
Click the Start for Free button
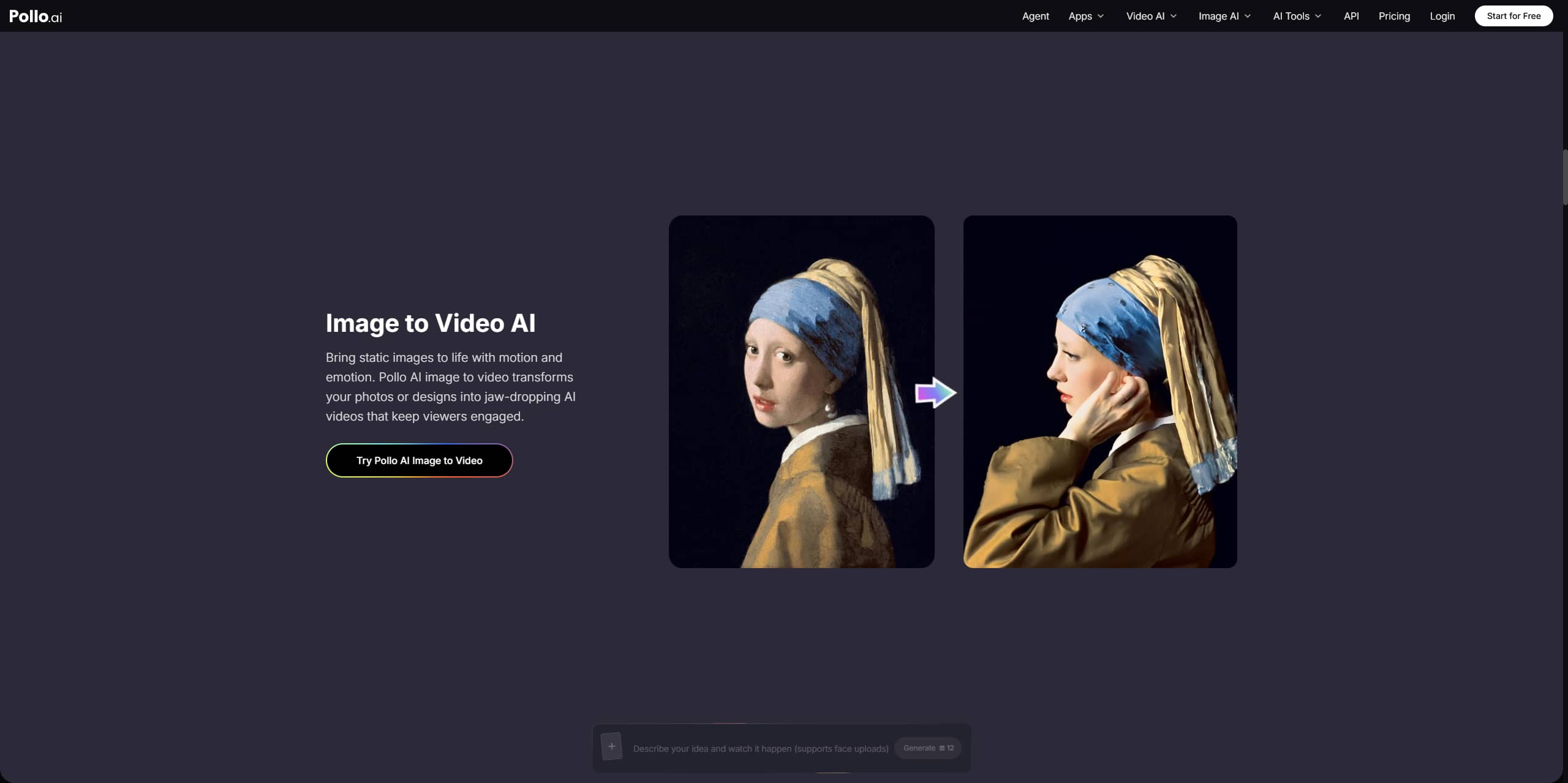pos(1513,16)
